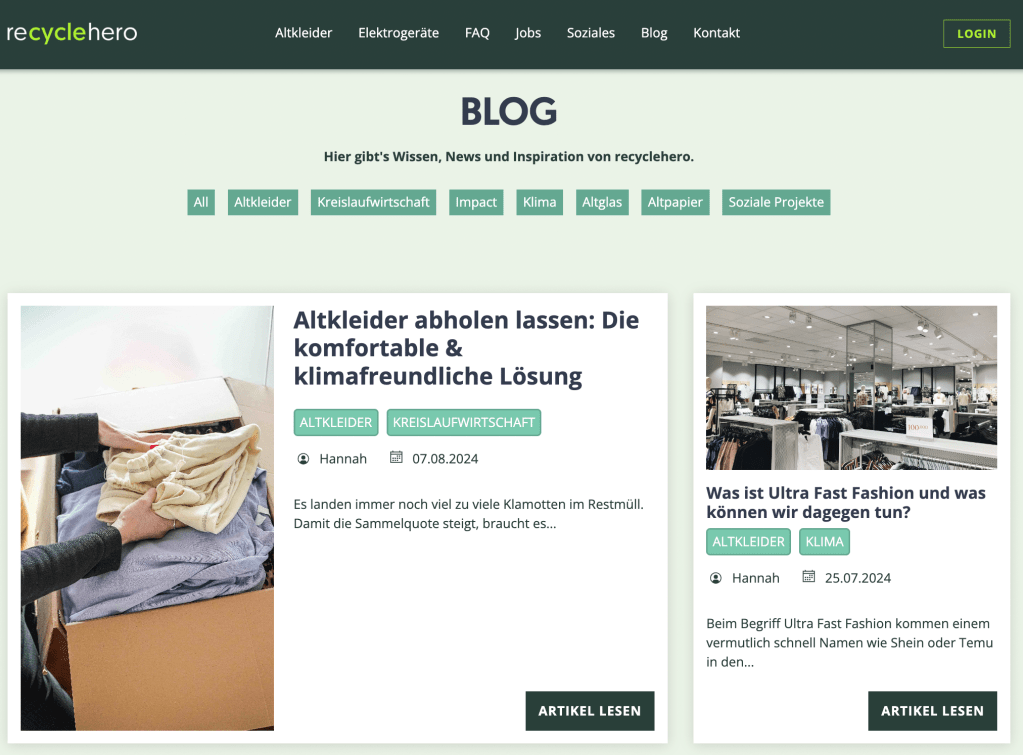
Task: Click calendar icon next to 07.08.2024
Action: (x=396, y=457)
